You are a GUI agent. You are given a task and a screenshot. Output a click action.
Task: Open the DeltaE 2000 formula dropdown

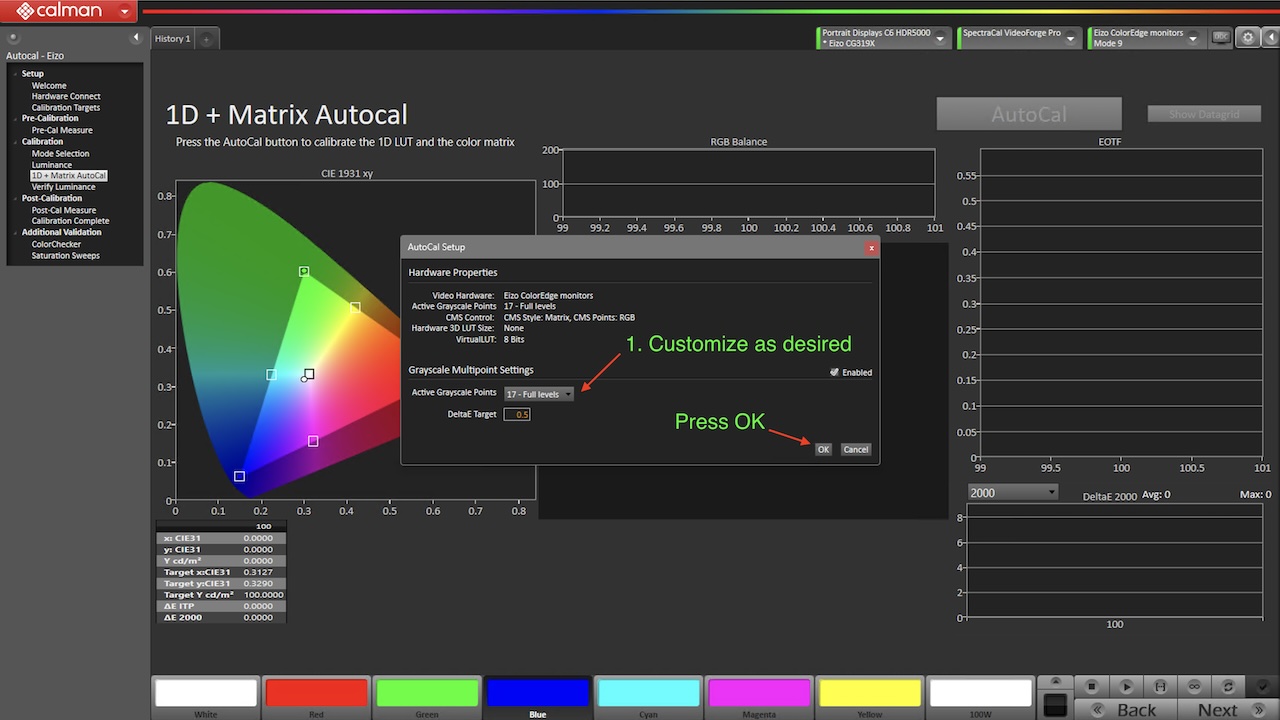[1013, 492]
